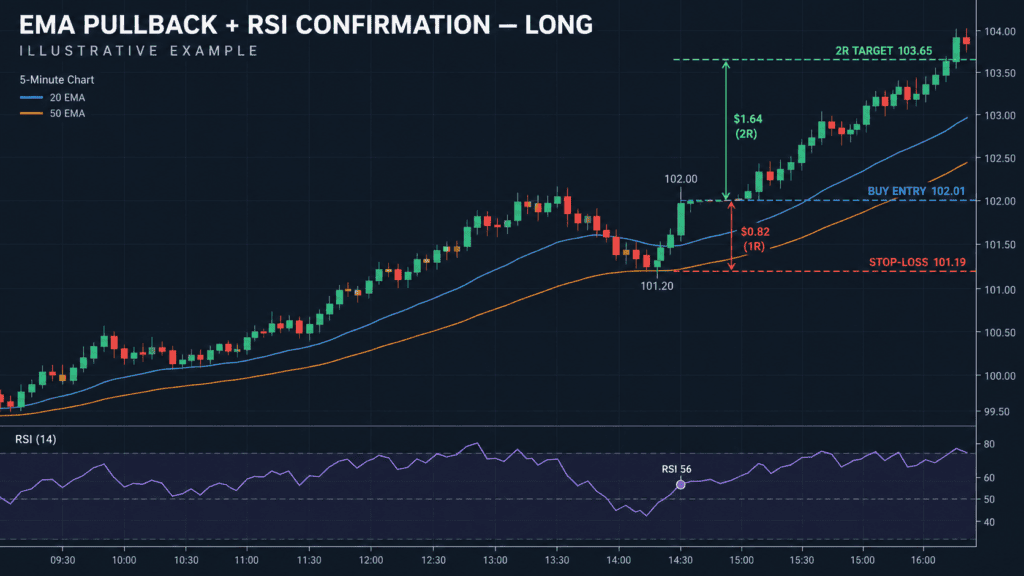The image size is (1024, 576).
Task: Click the 101.00 price axis label
Action: (x=1000, y=290)
